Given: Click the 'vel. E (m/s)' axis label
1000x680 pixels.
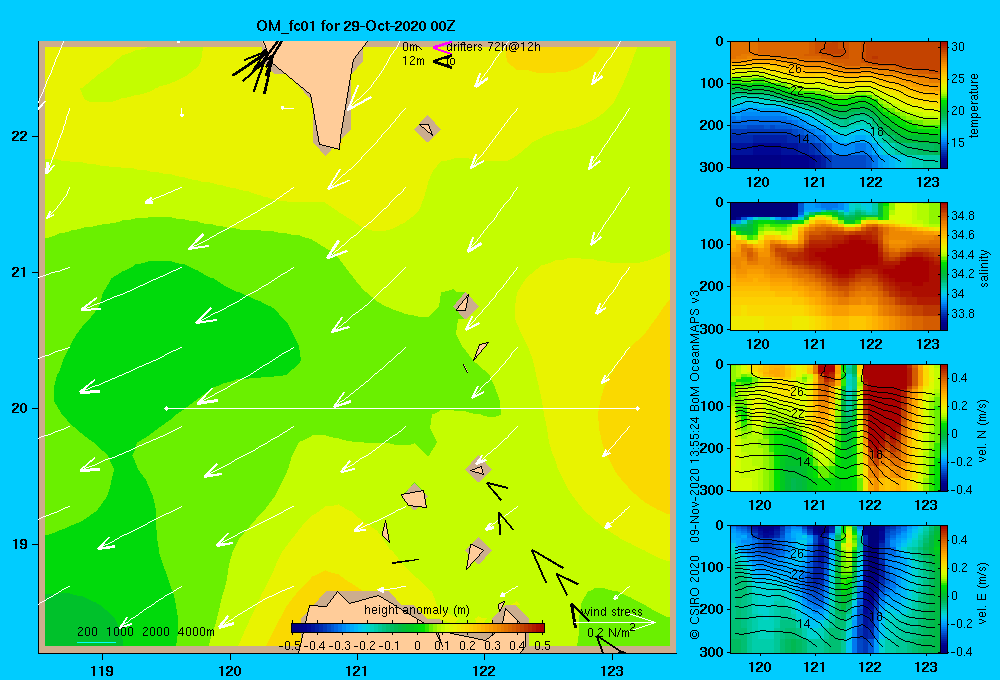Looking at the screenshot, I should (x=983, y=593).
